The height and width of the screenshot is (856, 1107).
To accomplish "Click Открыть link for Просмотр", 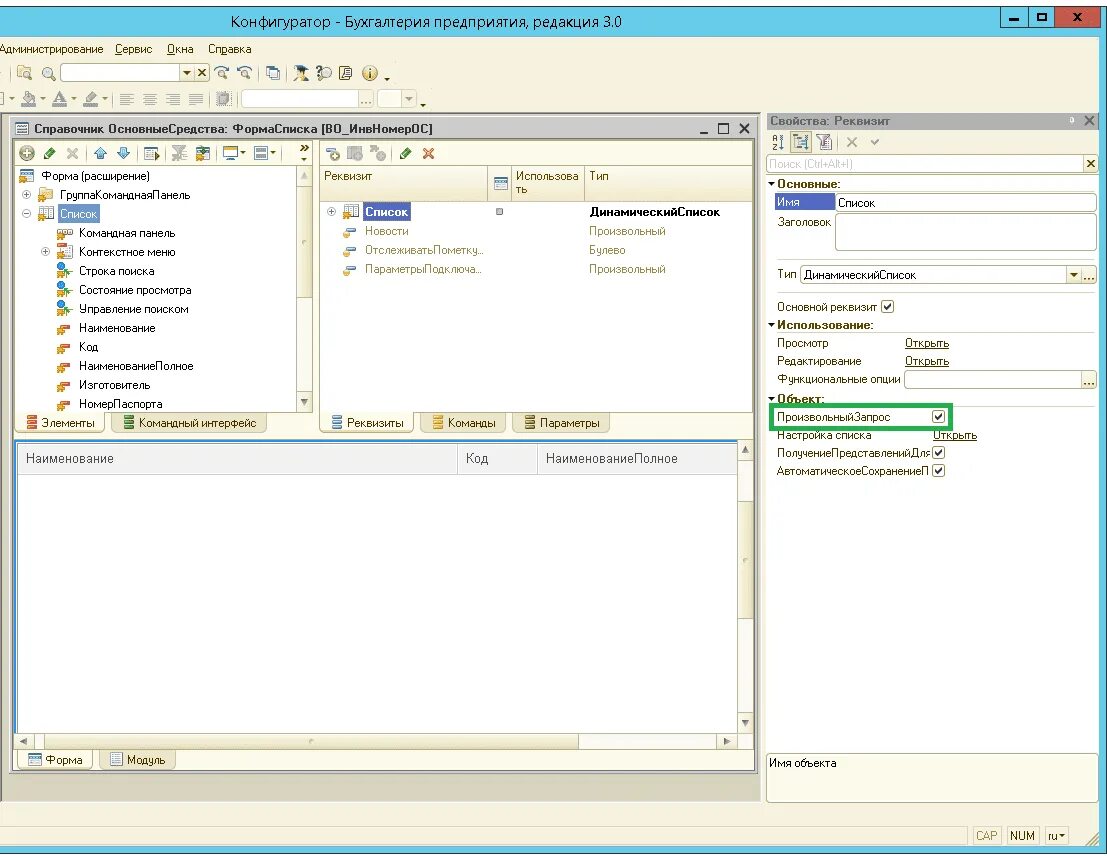I will pos(926,343).
